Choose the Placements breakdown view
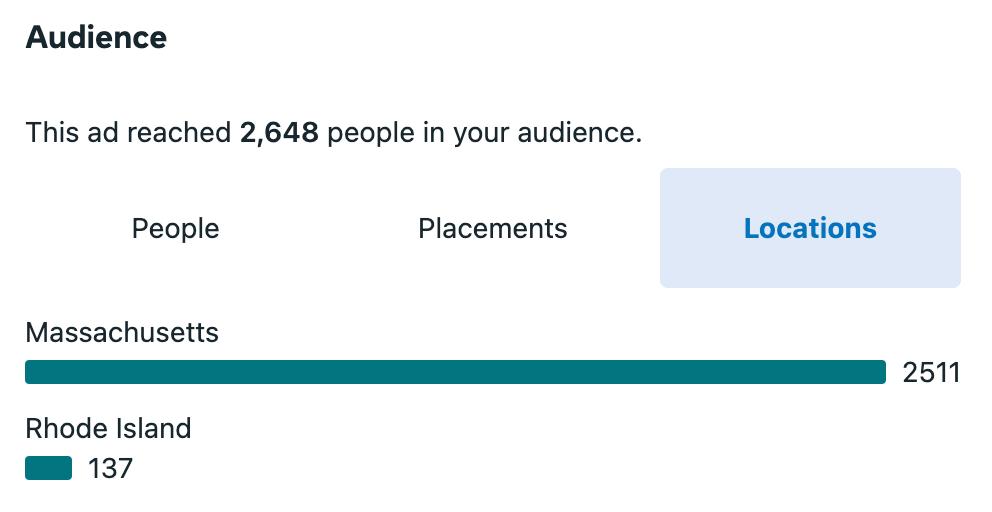 point(492,229)
